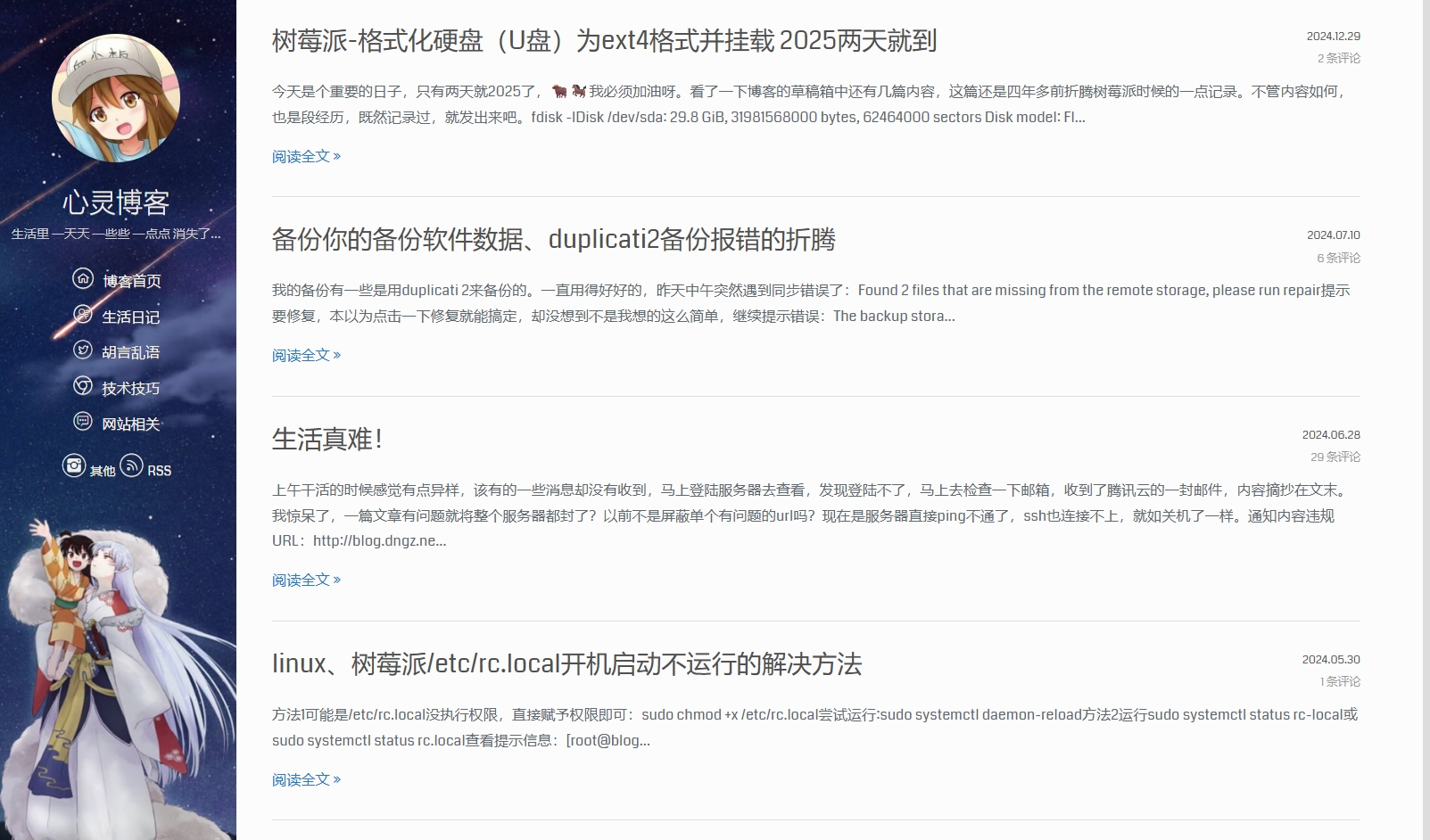This screenshot has height=840, width=1430.
Task: Click the blog tagline text under the title
Action: [x=116, y=235]
